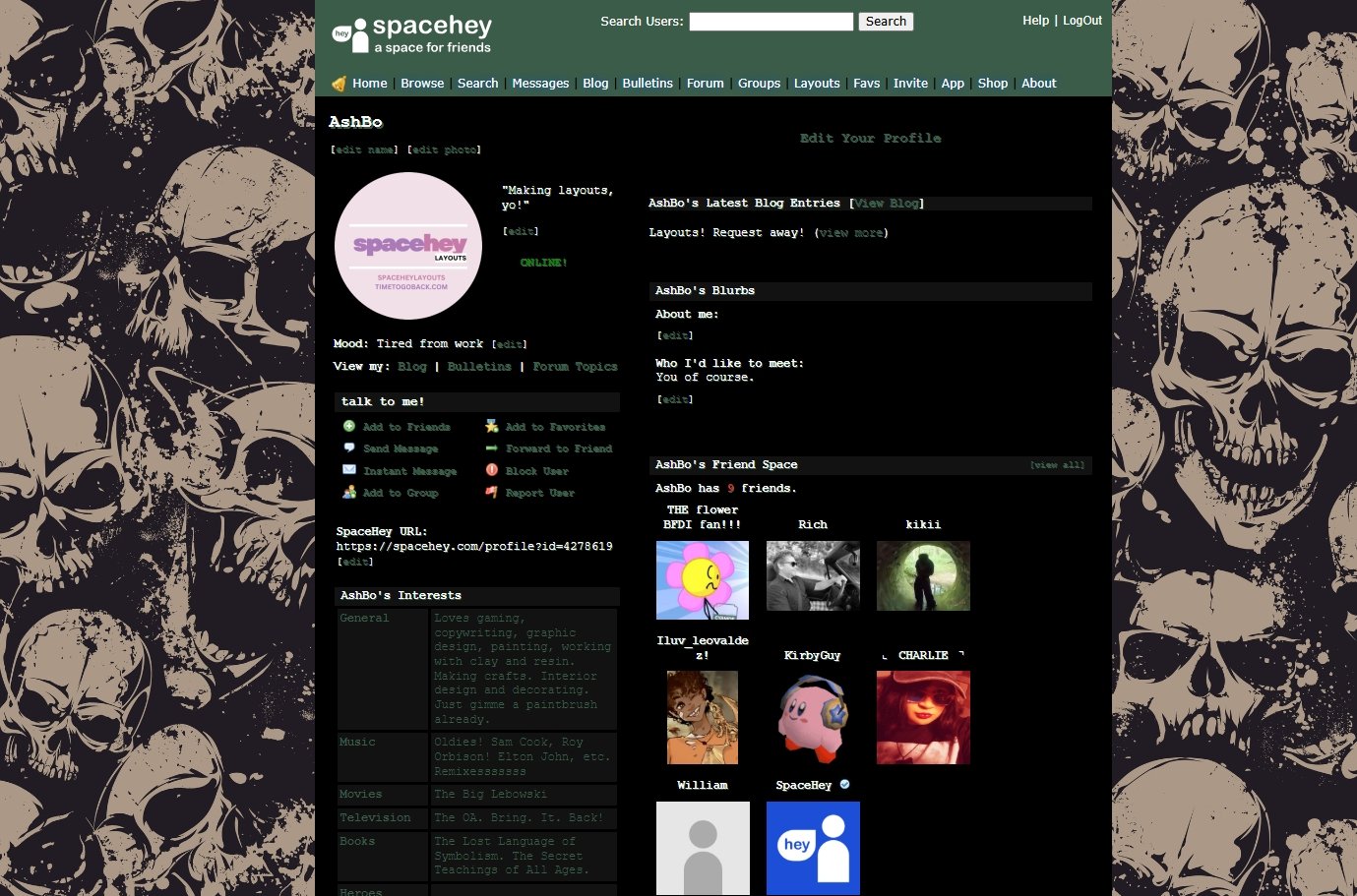Click view all in Friend Space

[x=1057, y=465]
